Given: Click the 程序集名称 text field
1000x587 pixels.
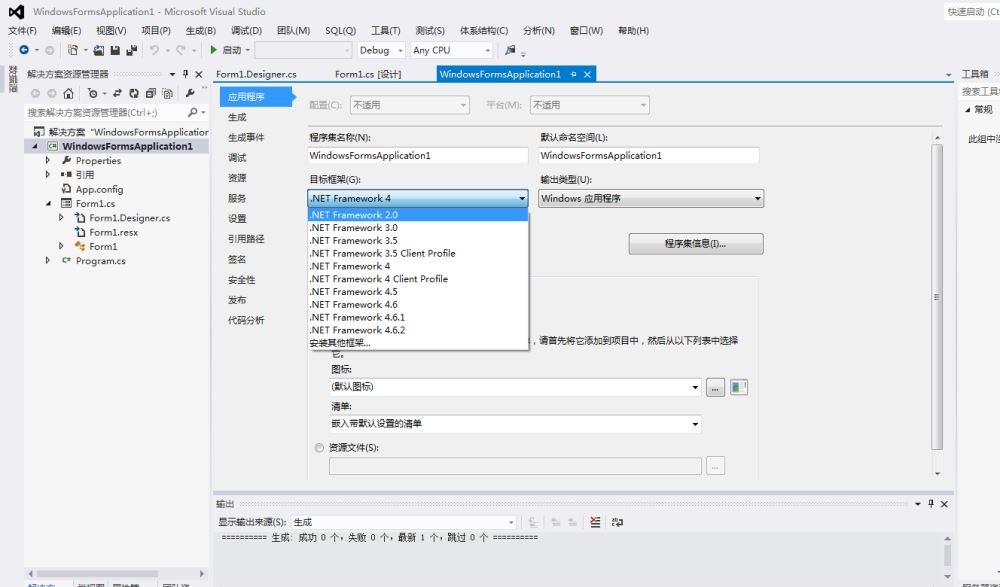Looking at the screenshot, I should [x=418, y=156].
